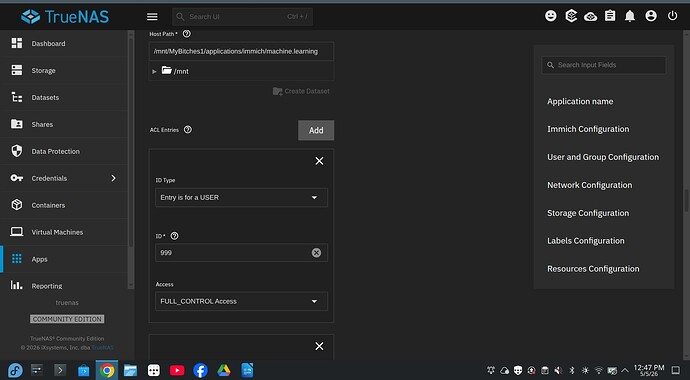Image resolution: width=690 pixels, height=380 pixels.
Task: Open Datasets in sidebar
Action: [x=65, y=97]
